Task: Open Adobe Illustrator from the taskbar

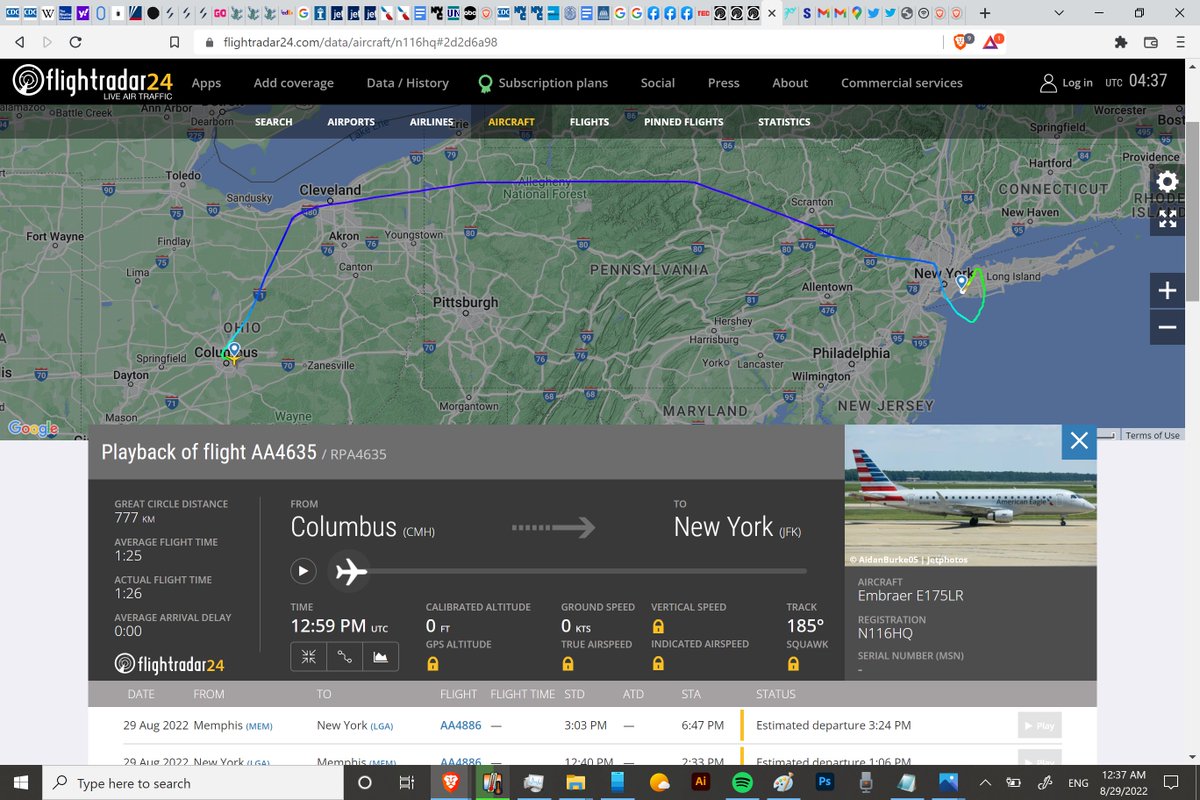Action: coord(701,783)
